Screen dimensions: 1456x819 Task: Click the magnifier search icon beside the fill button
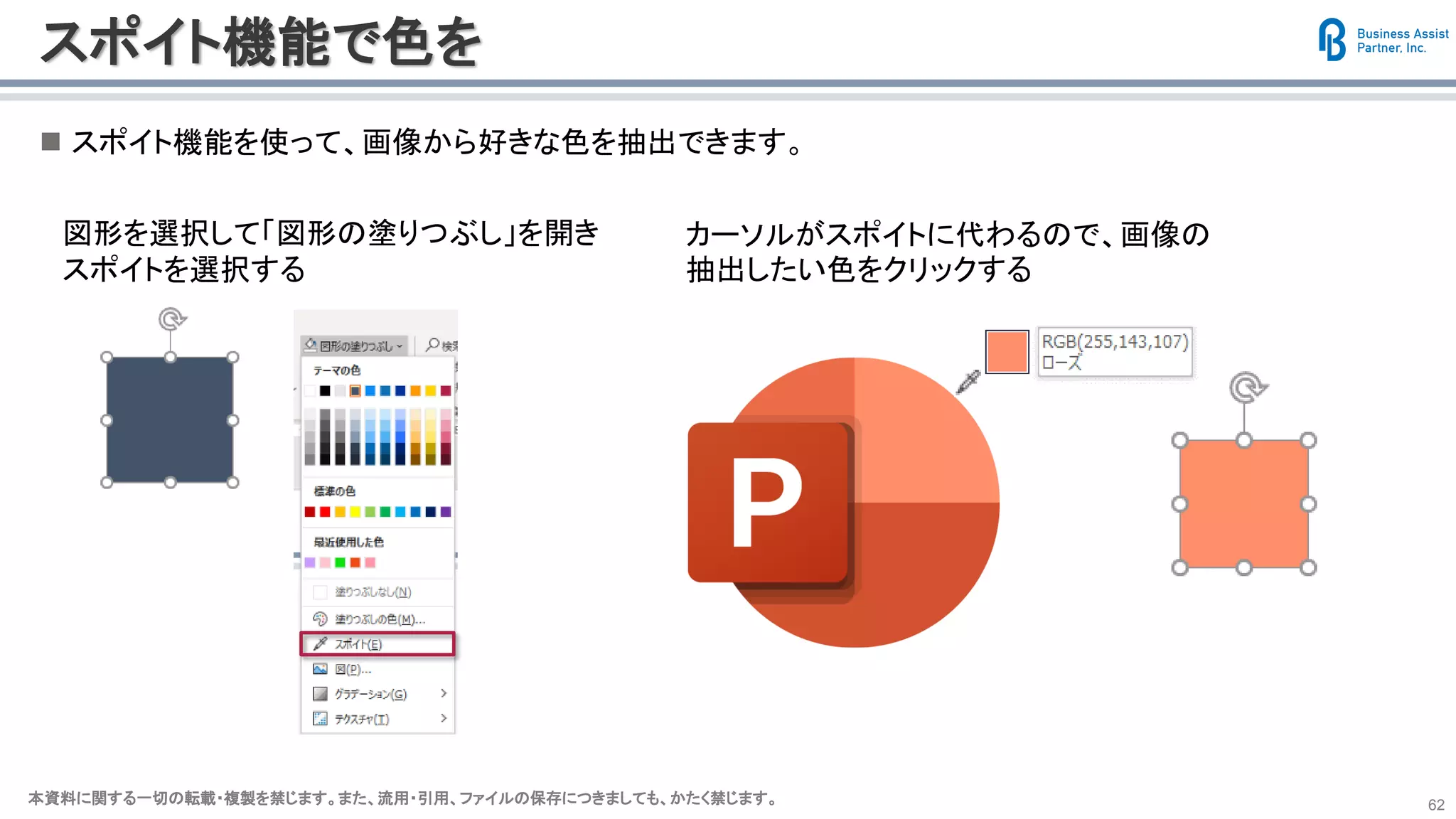click(432, 345)
